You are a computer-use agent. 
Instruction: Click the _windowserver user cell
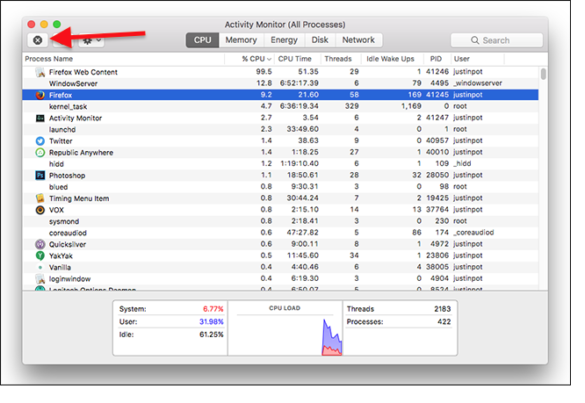point(478,83)
